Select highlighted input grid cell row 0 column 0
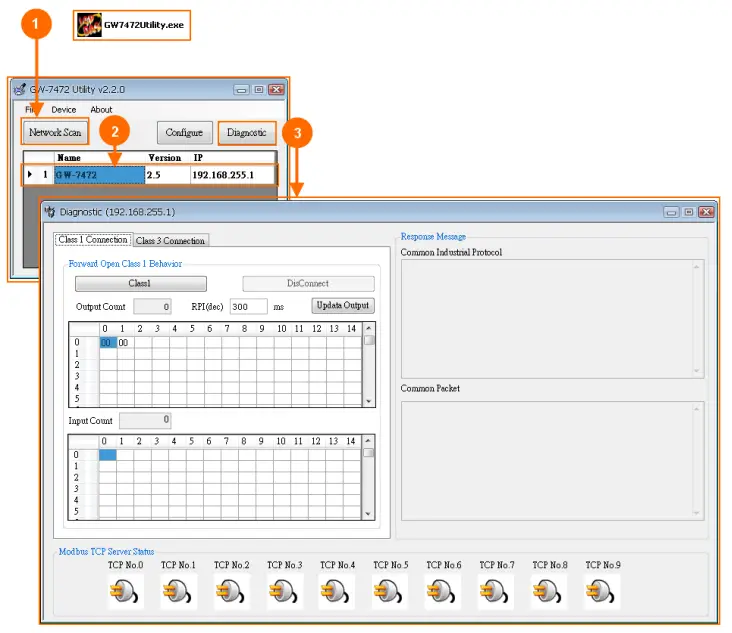Viewport: 732px width, 633px height. [107, 455]
